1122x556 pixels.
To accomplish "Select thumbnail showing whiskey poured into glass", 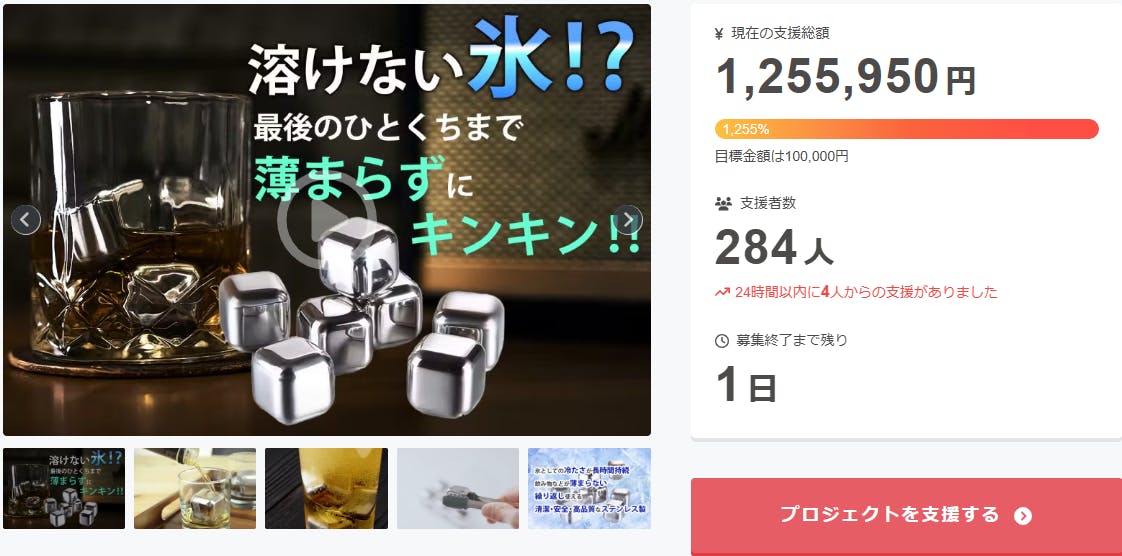I will point(195,488).
